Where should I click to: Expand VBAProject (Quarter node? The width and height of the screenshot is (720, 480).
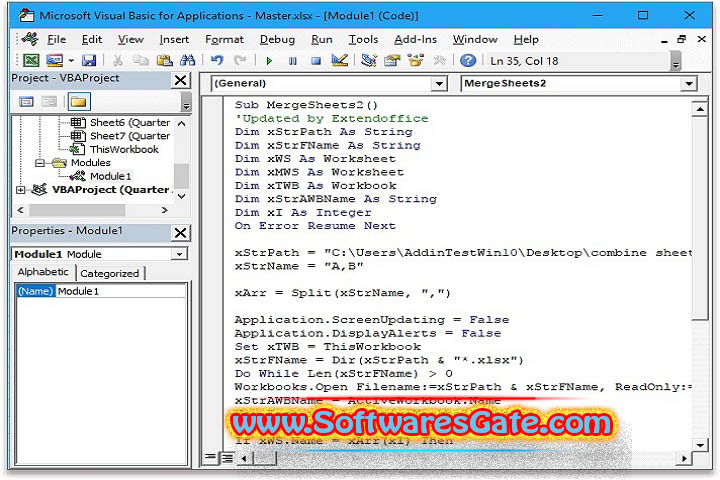[x=20, y=190]
